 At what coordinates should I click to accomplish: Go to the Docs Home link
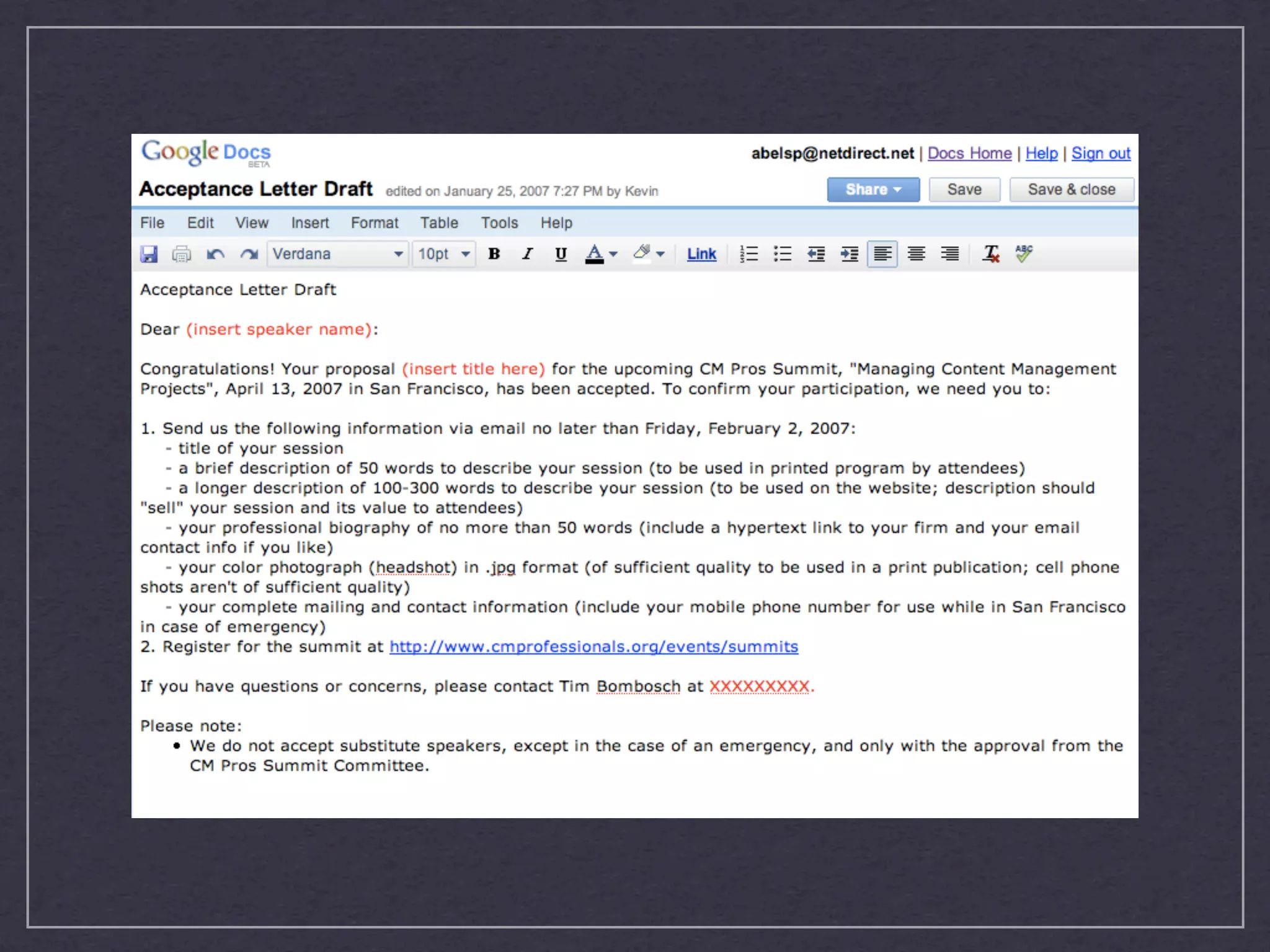(969, 153)
